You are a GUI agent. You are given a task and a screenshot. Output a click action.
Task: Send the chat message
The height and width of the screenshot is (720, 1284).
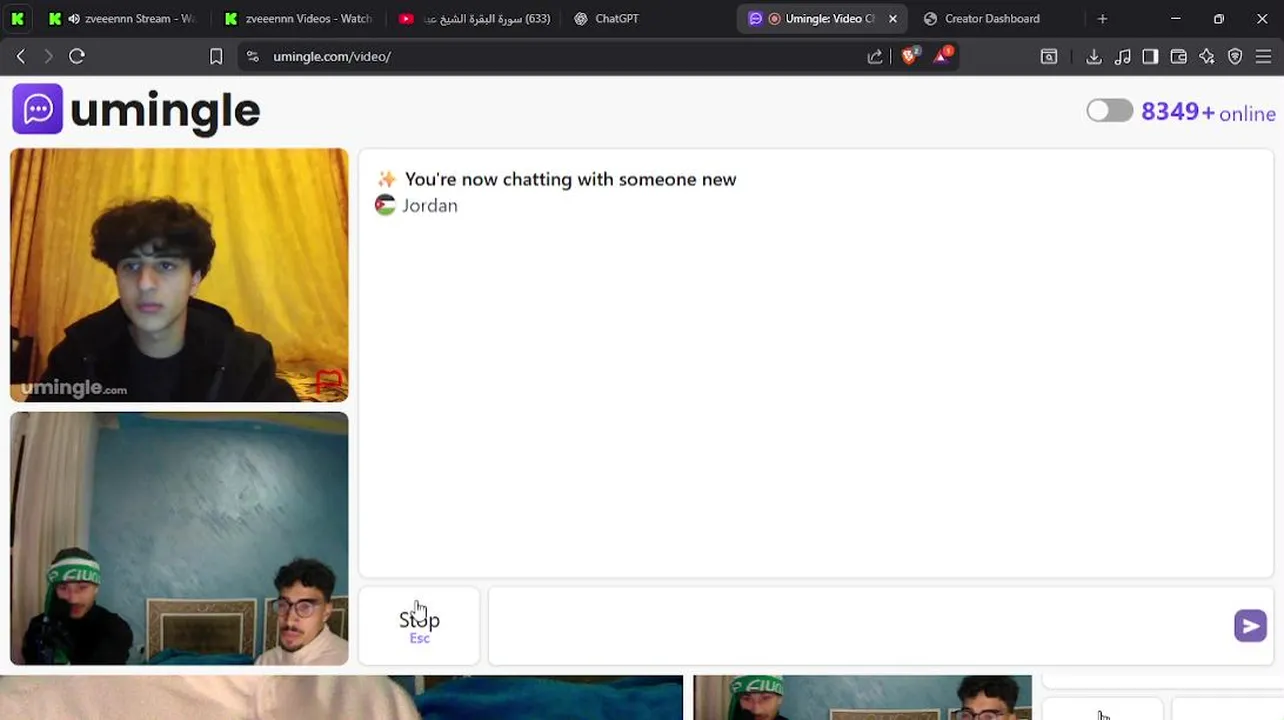point(1250,626)
